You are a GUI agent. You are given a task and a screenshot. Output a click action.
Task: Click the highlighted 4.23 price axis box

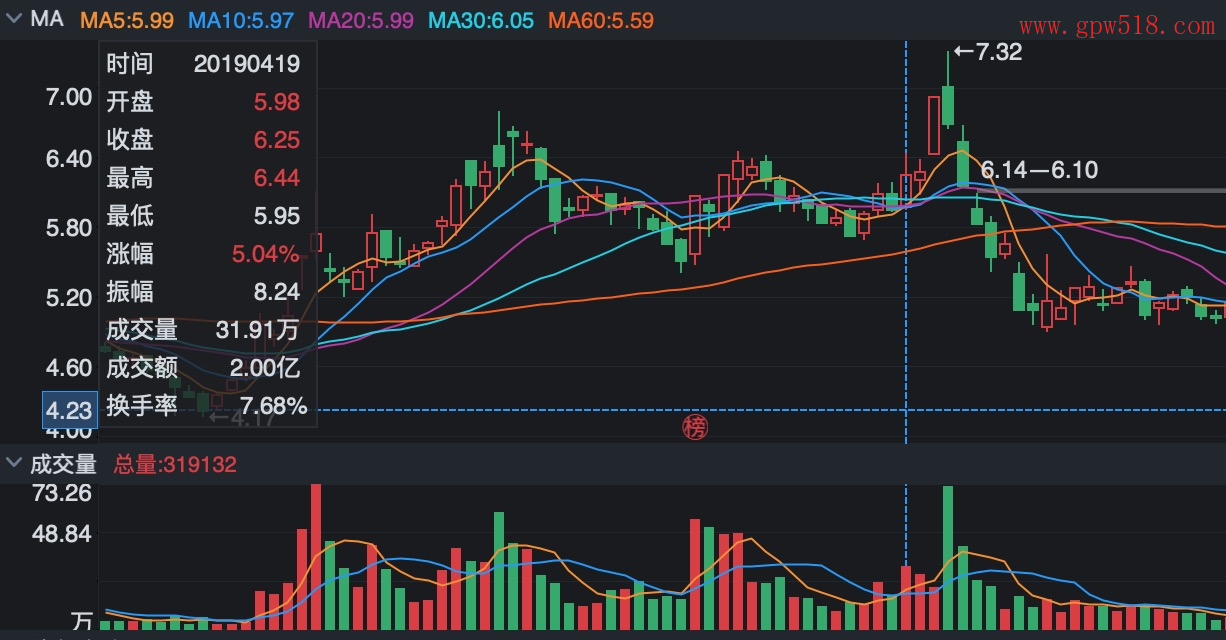69,410
